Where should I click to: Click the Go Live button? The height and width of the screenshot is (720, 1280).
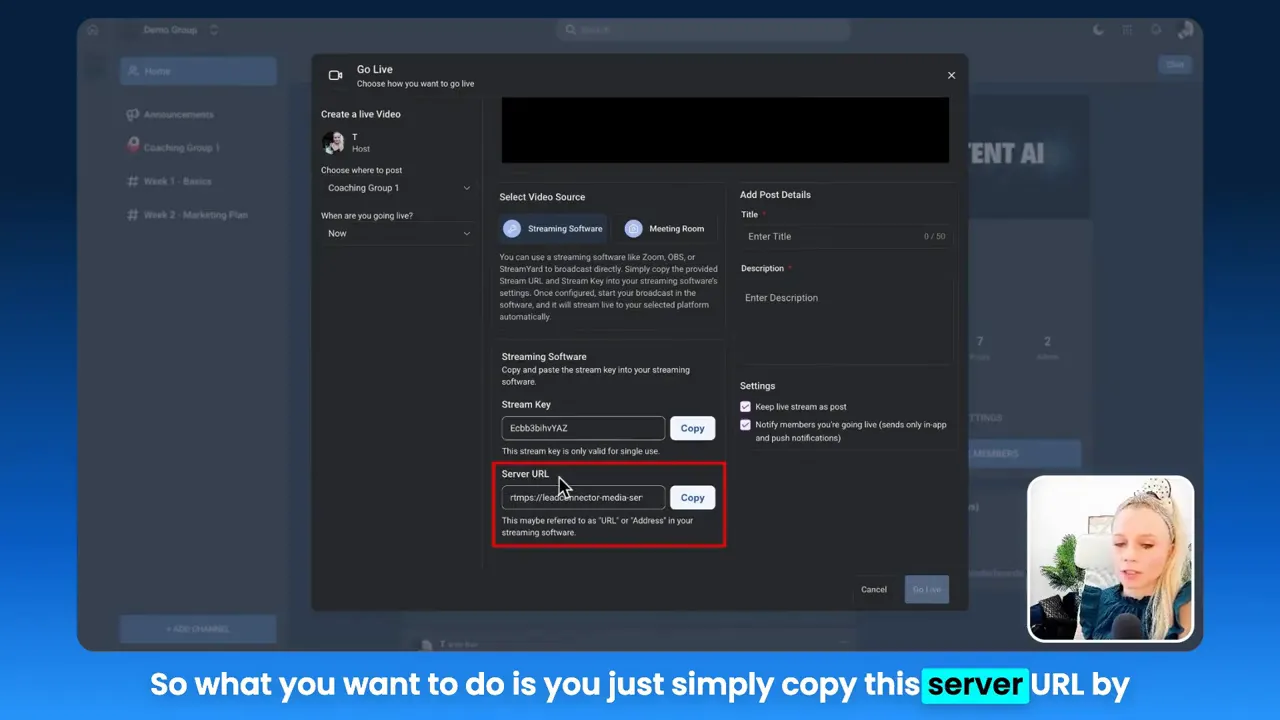tap(926, 589)
